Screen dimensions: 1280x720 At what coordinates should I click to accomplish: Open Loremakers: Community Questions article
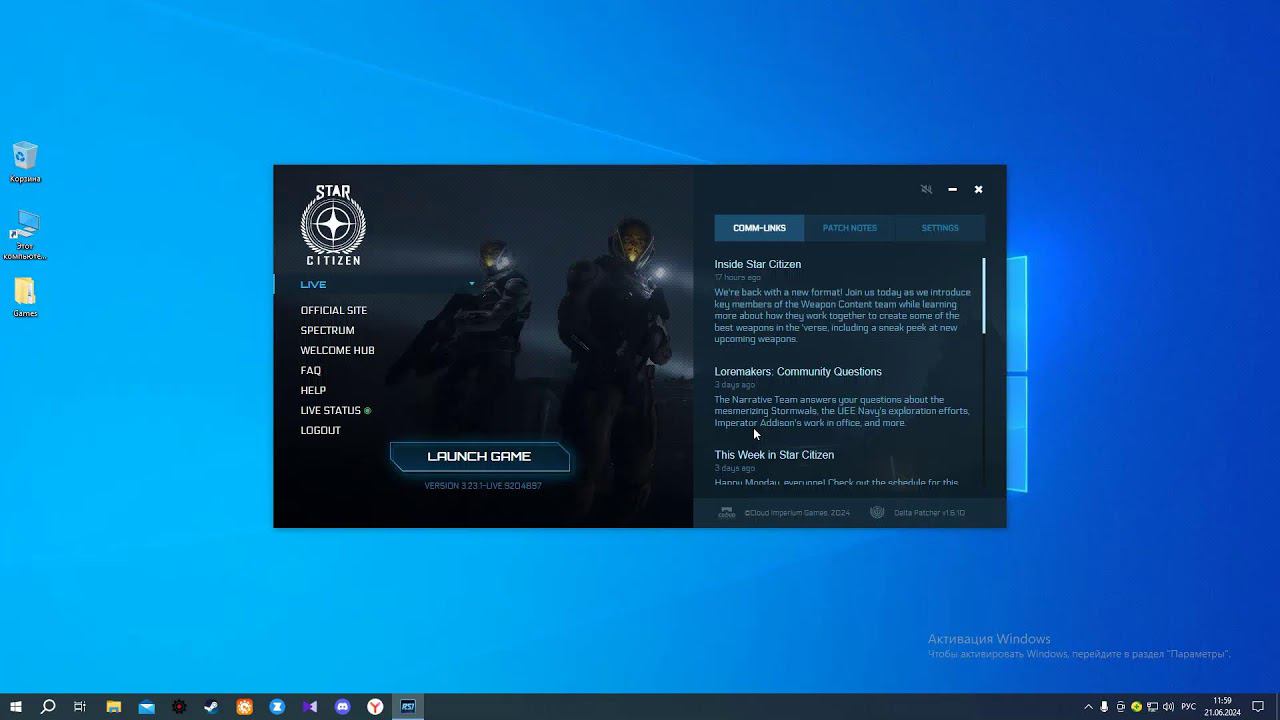pos(798,371)
